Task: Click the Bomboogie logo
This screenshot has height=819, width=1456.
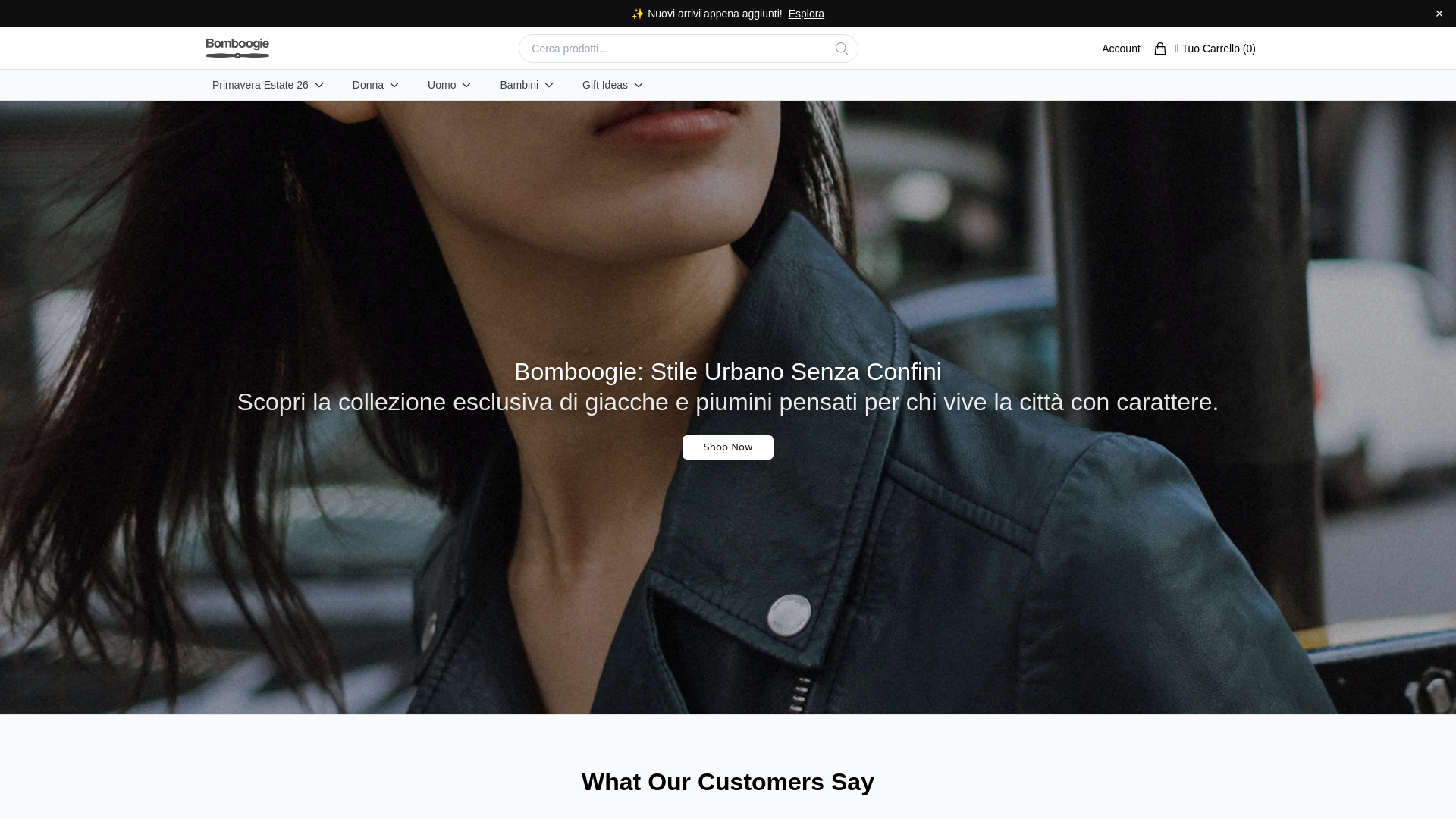Action: (x=237, y=48)
